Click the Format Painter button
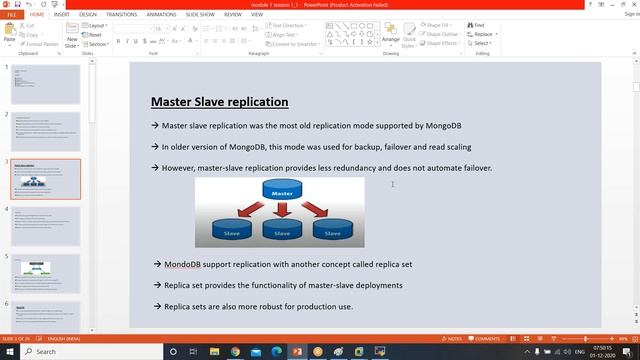 (39, 44)
